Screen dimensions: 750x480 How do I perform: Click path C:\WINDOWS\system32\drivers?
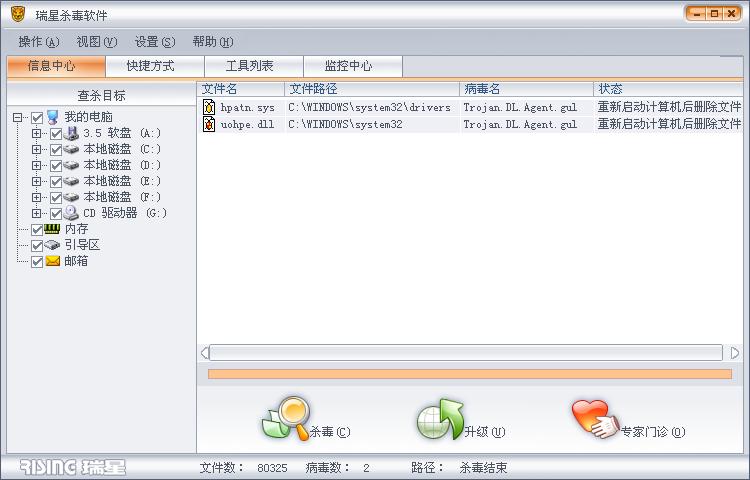coord(369,107)
